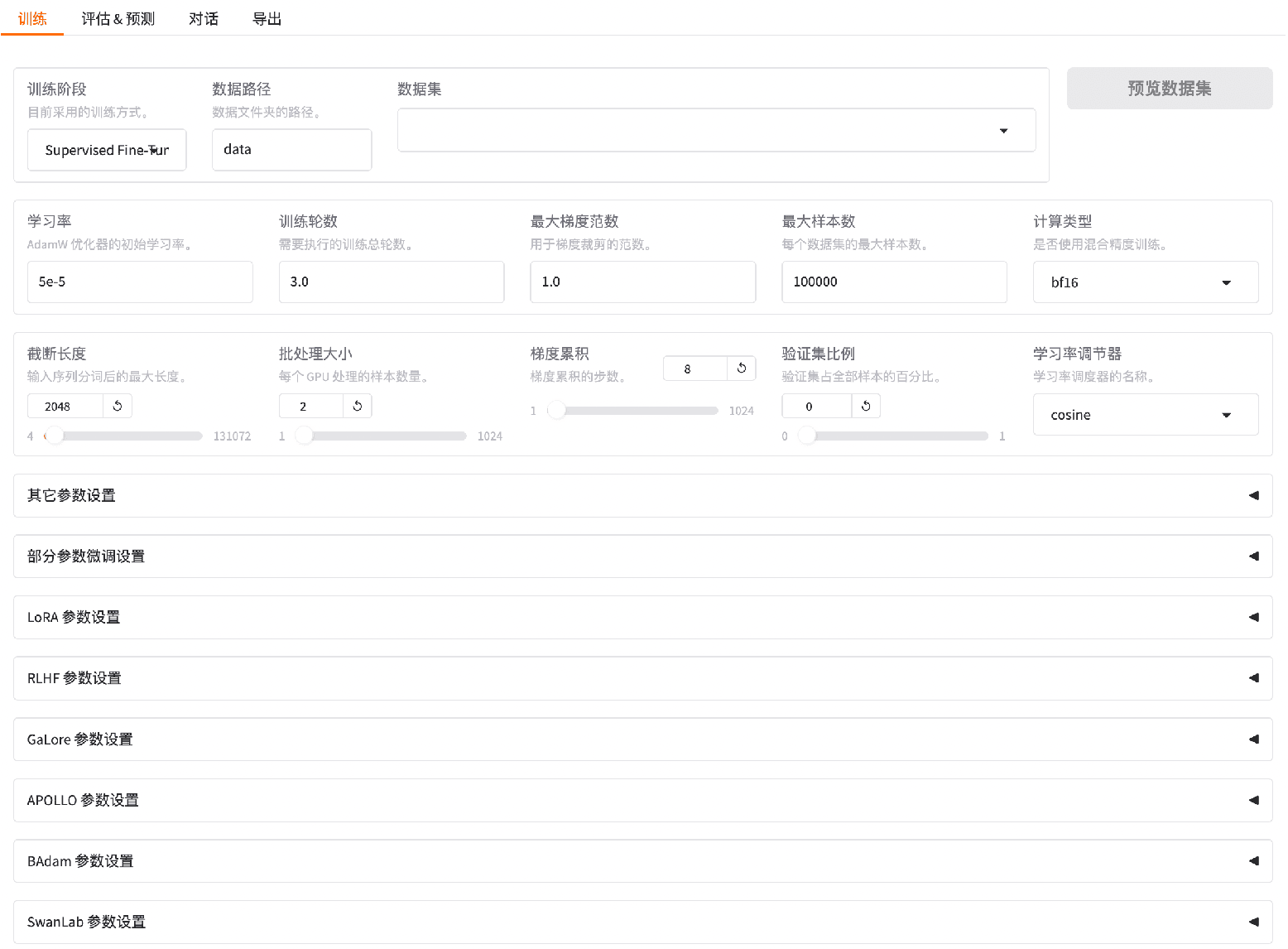This screenshot has height=949, width=1288.
Task: Switch to the 对话 tab
Action: coord(204,19)
